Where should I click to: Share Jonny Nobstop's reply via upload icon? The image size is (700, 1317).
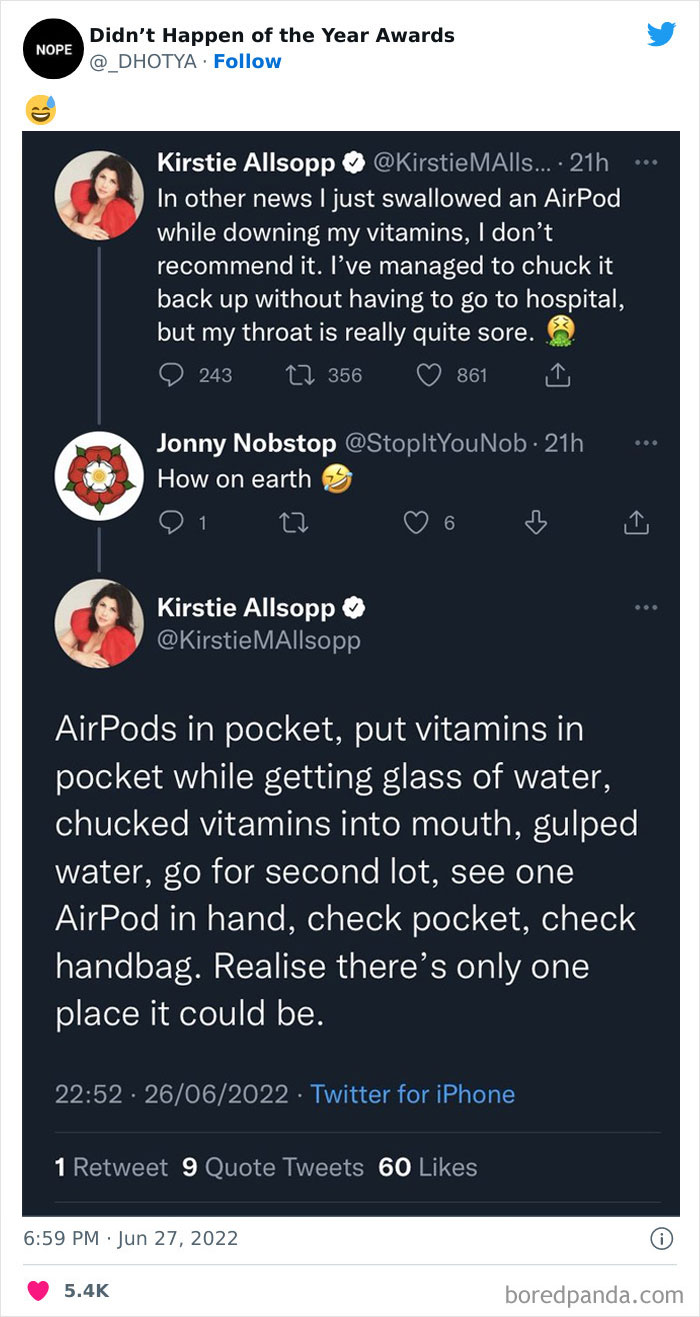[636, 522]
